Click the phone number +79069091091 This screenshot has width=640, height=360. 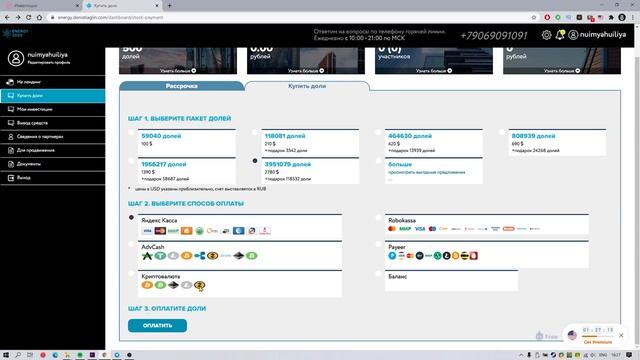pyautogui.click(x=494, y=36)
